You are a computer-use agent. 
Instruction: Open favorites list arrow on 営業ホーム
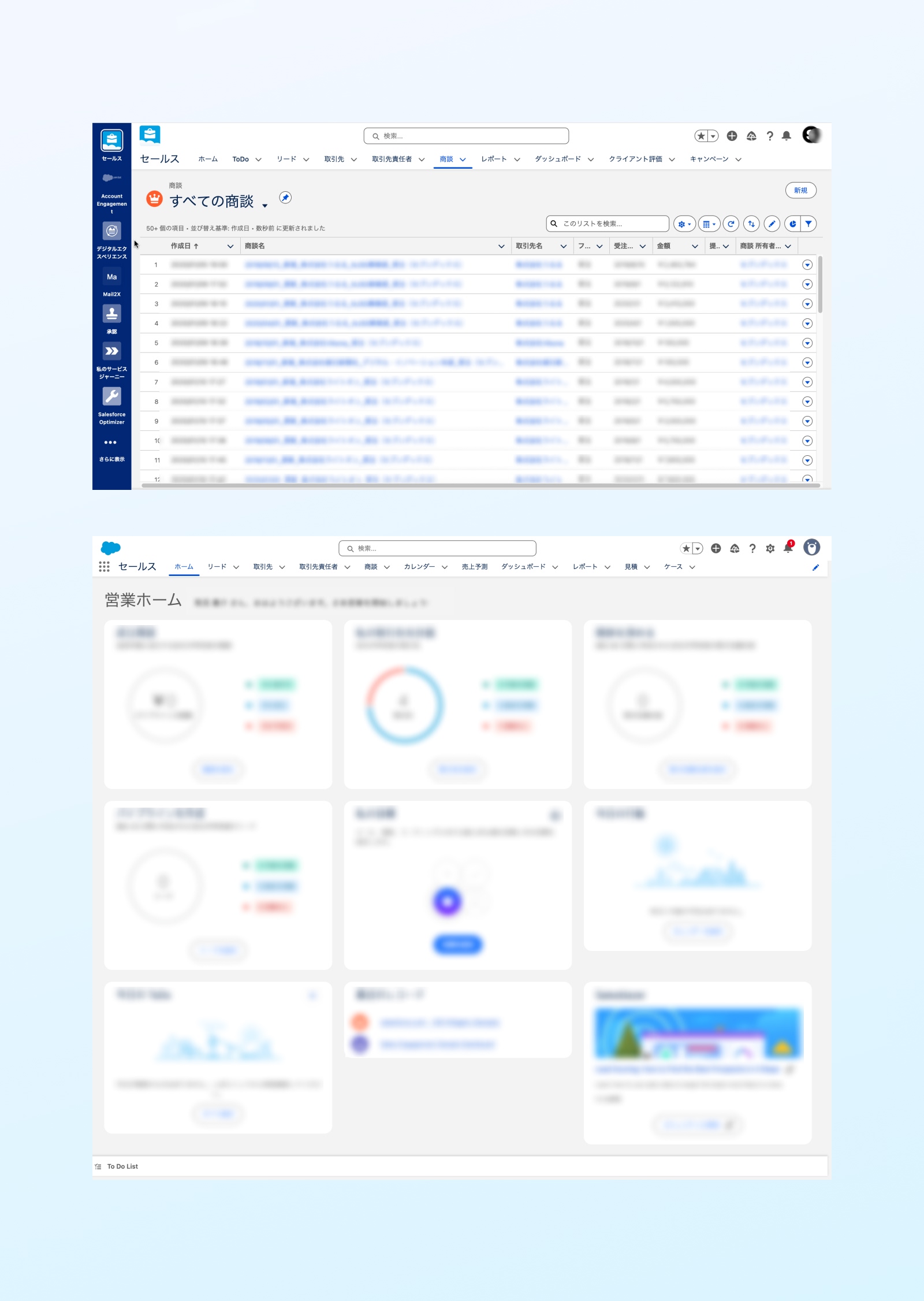698,548
